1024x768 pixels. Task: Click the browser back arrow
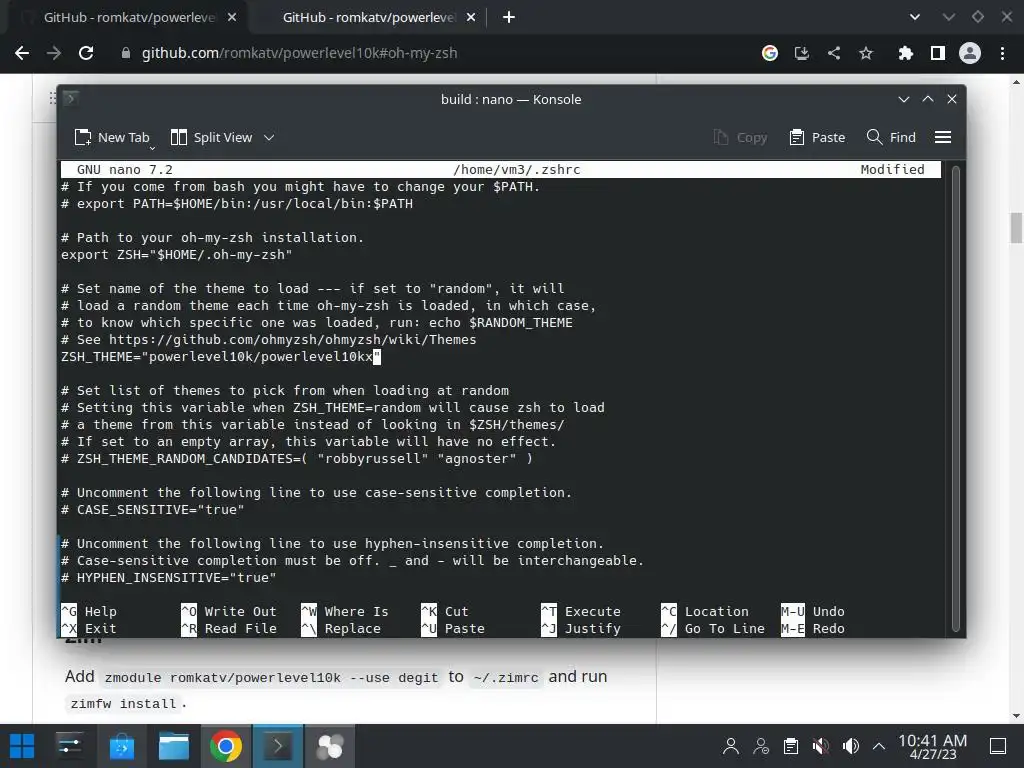(x=22, y=54)
